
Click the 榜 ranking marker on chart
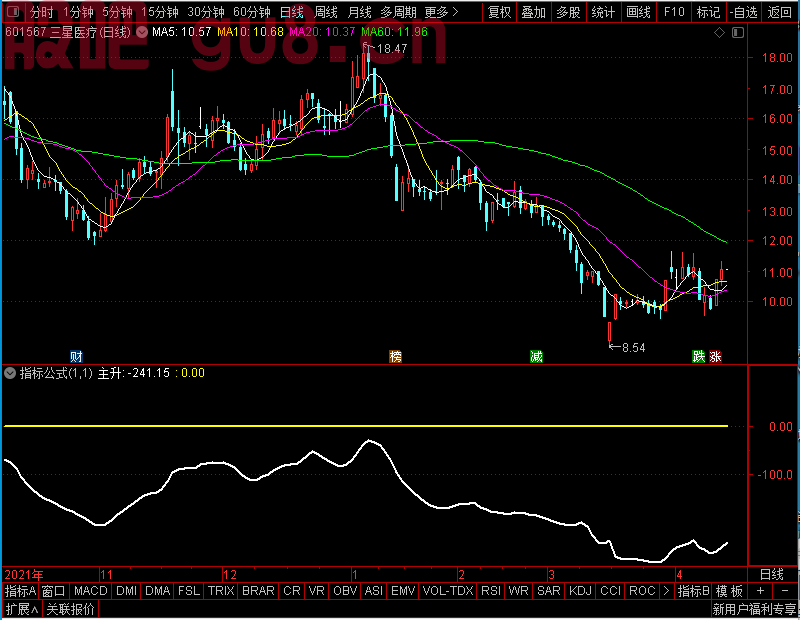coord(395,356)
